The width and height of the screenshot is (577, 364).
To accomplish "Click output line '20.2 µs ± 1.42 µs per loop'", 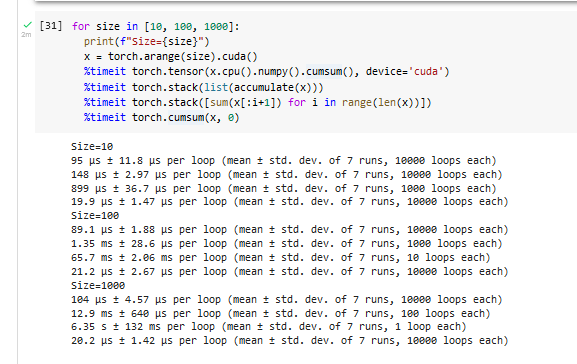I will pos(290,340).
